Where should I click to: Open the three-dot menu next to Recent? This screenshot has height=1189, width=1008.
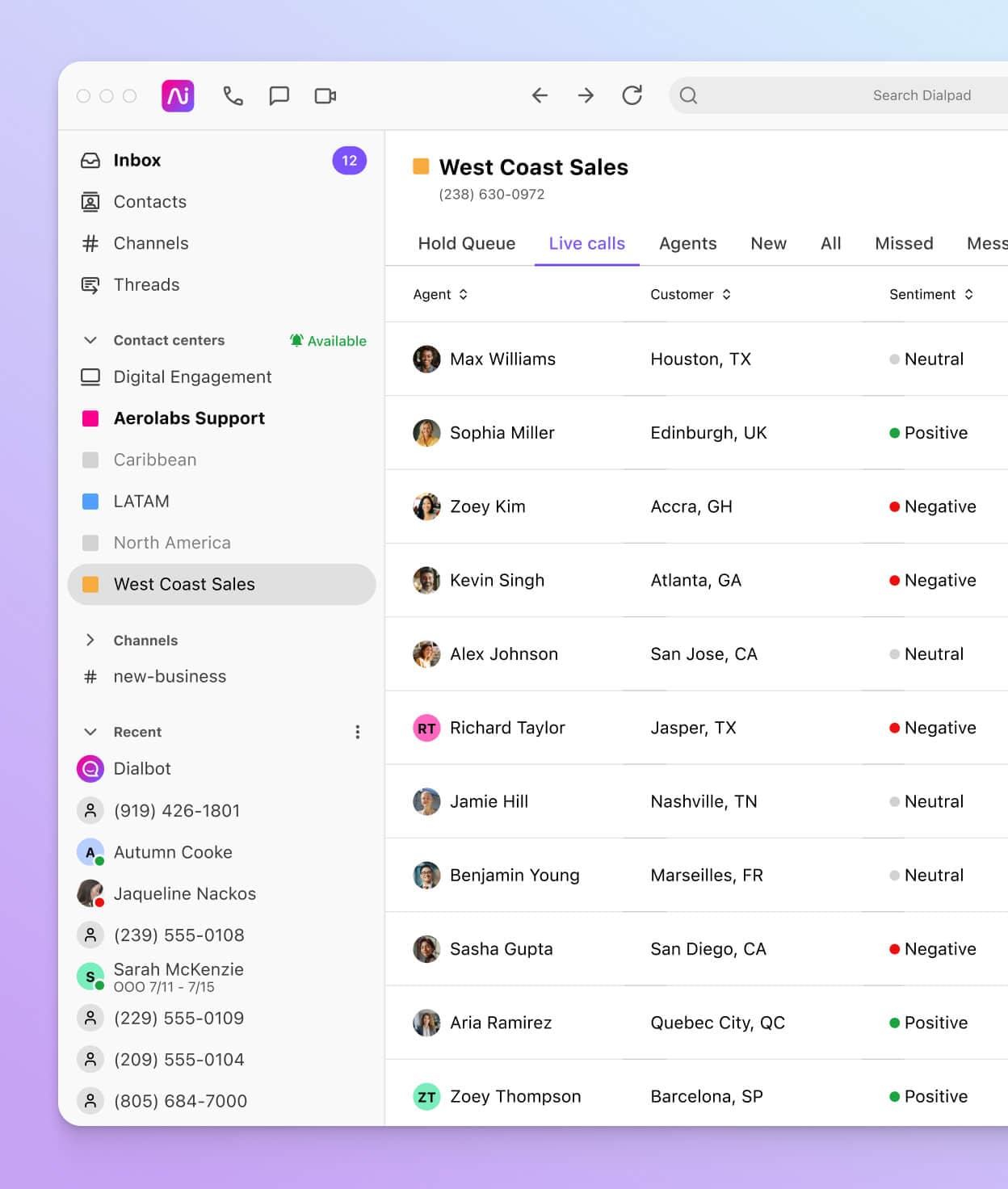[357, 731]
